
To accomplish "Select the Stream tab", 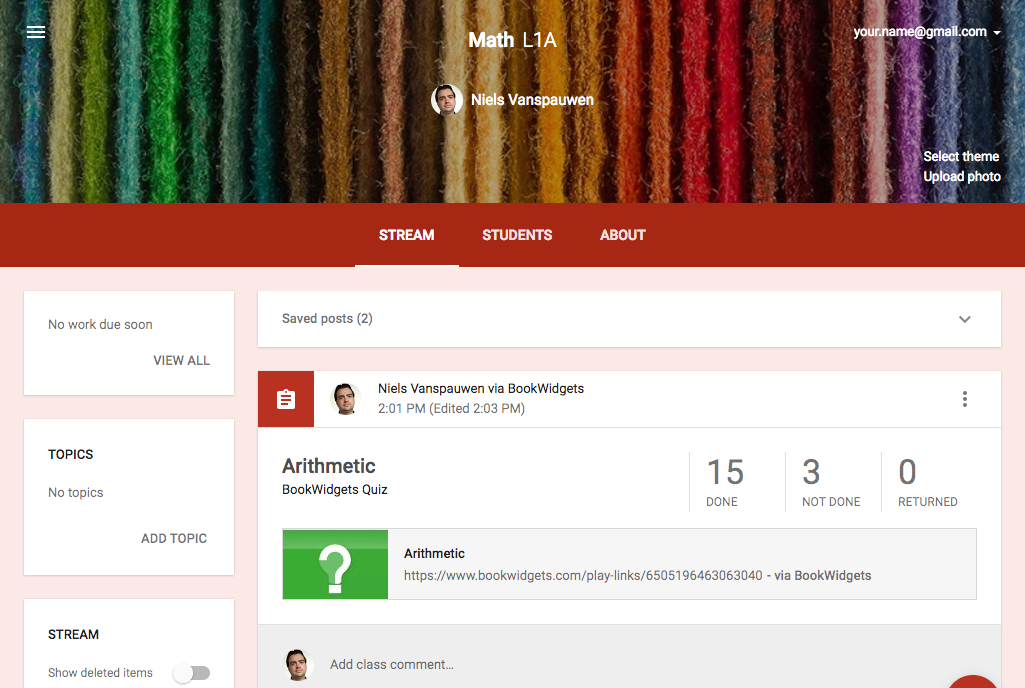I will (406, 235).
